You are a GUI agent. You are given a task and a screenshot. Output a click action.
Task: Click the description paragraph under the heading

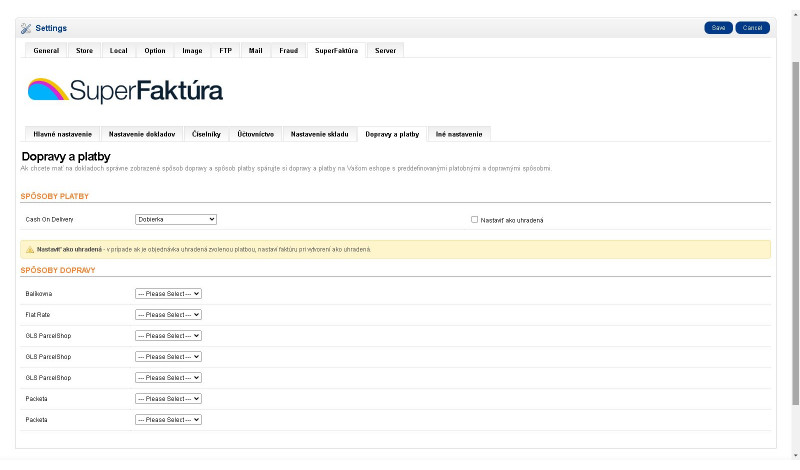(x=286, y=168)
